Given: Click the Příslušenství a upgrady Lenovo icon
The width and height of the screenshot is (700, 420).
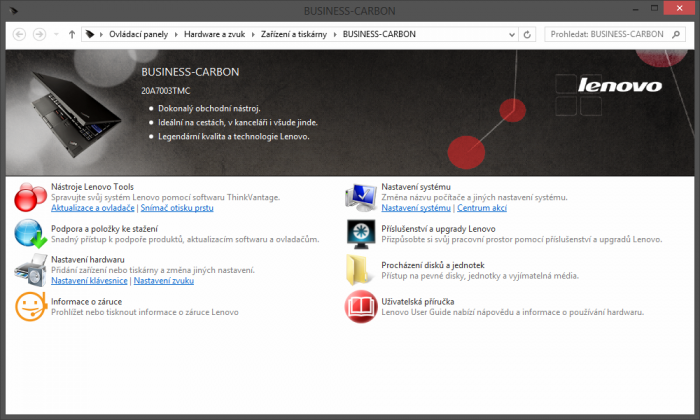Looking at the screenshot, I should (x=360, y=233).
